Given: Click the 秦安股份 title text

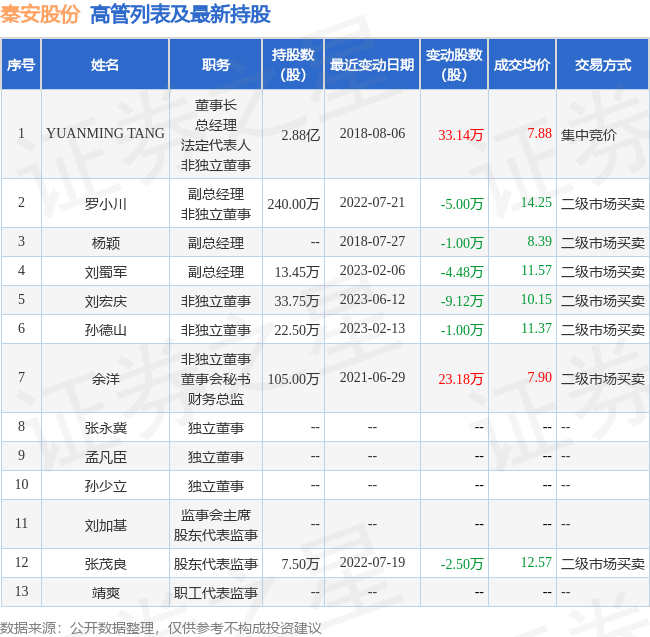Looking at the screenshot, I should [x=40, y=14].
